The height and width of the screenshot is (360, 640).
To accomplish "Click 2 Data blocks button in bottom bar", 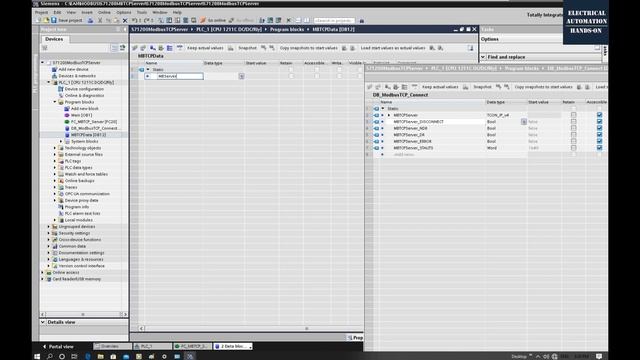I will click(x=233, y=346).
